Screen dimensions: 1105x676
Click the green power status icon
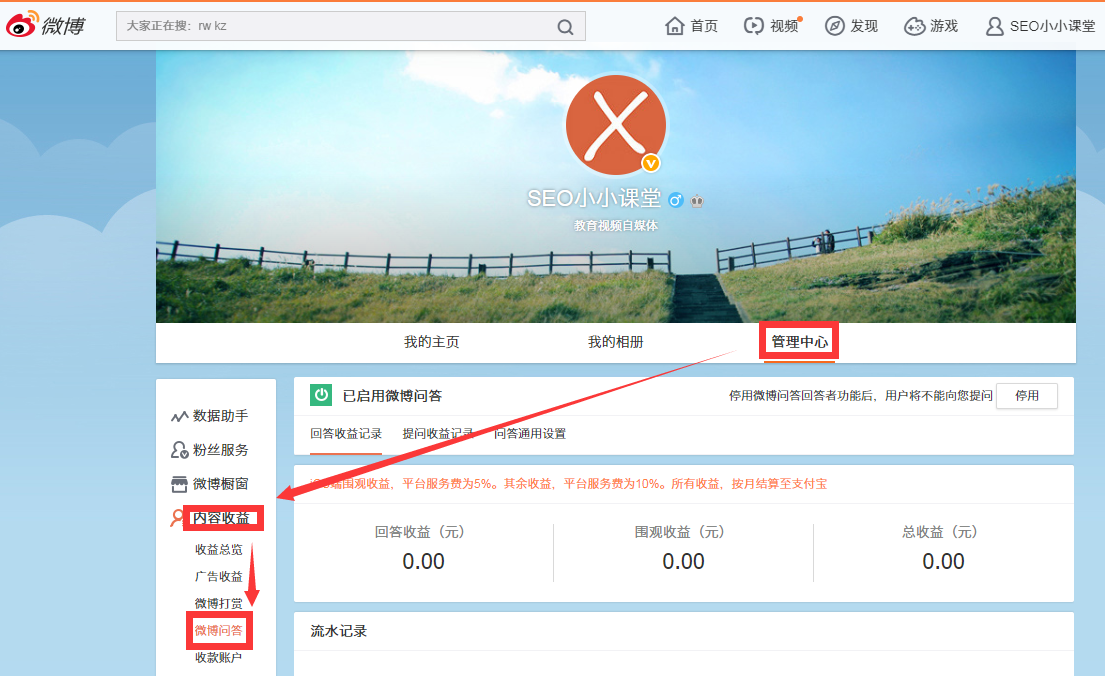(x=321, y=395)
